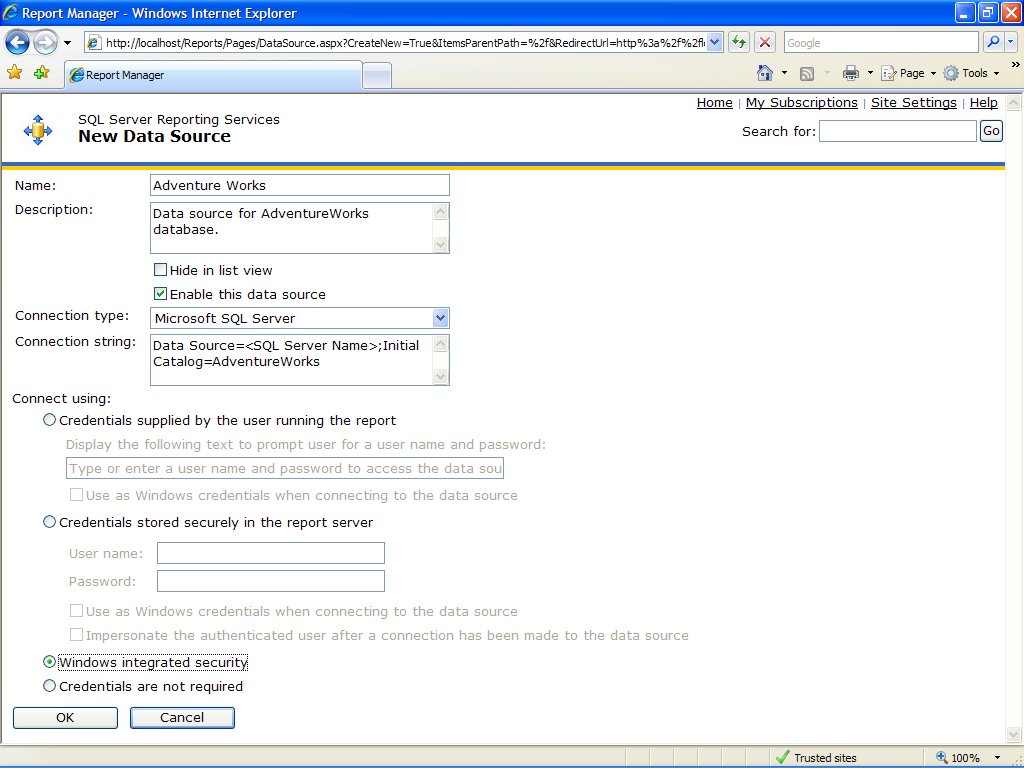
Task: Open the Home link
Action: [714, 103]
